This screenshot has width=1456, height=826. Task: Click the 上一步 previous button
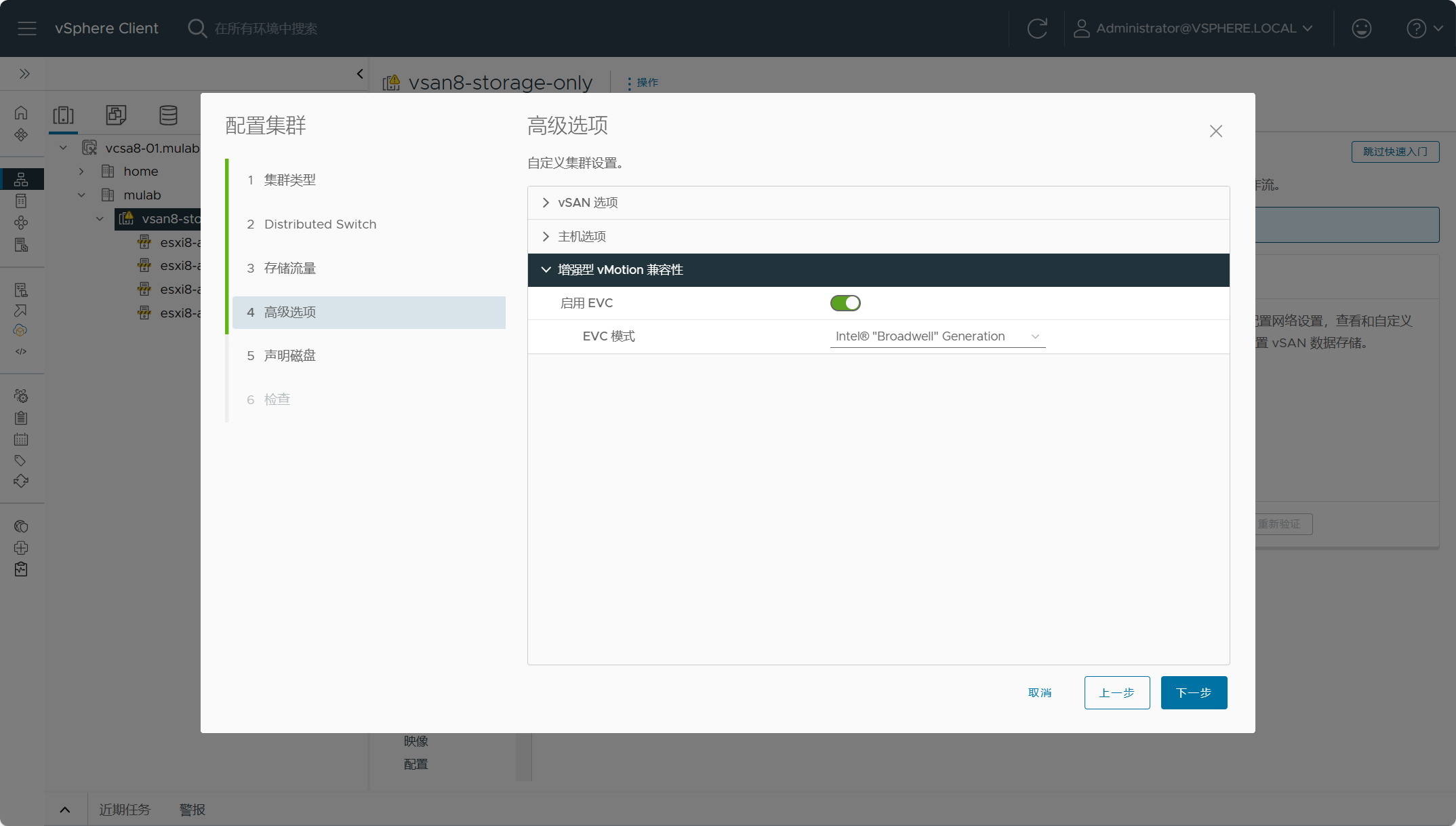click(1117, 692)
